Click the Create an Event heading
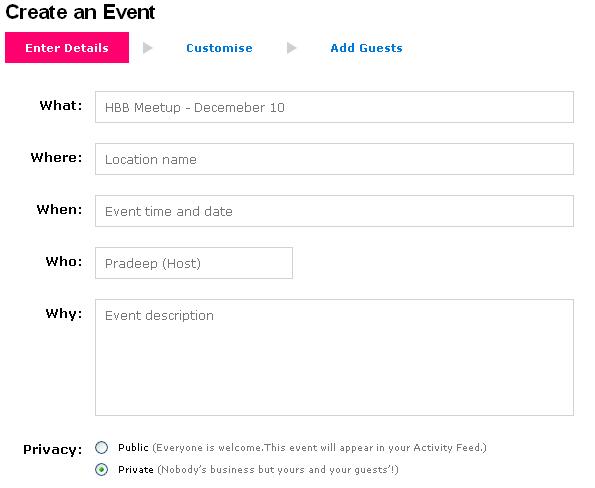Screen dimensions: 595x488 (80, 12)
